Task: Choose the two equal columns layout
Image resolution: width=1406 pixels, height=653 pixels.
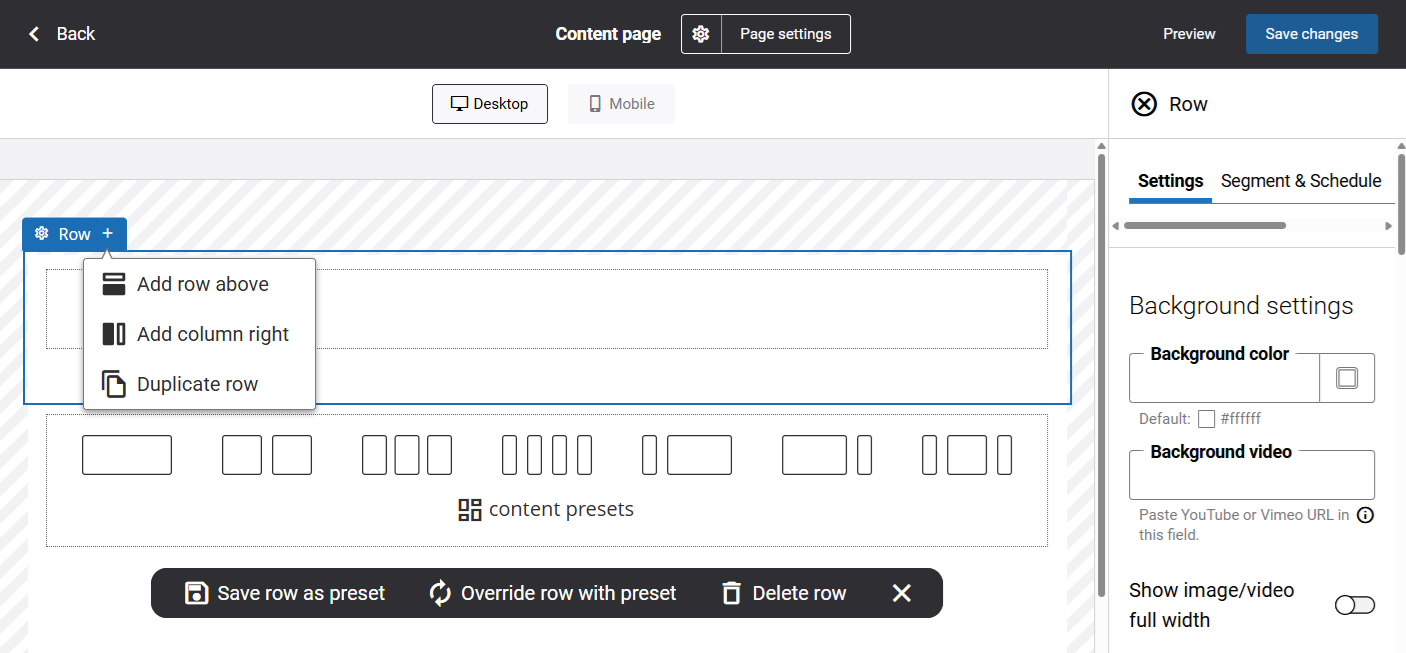Action: tap(267, 455)
